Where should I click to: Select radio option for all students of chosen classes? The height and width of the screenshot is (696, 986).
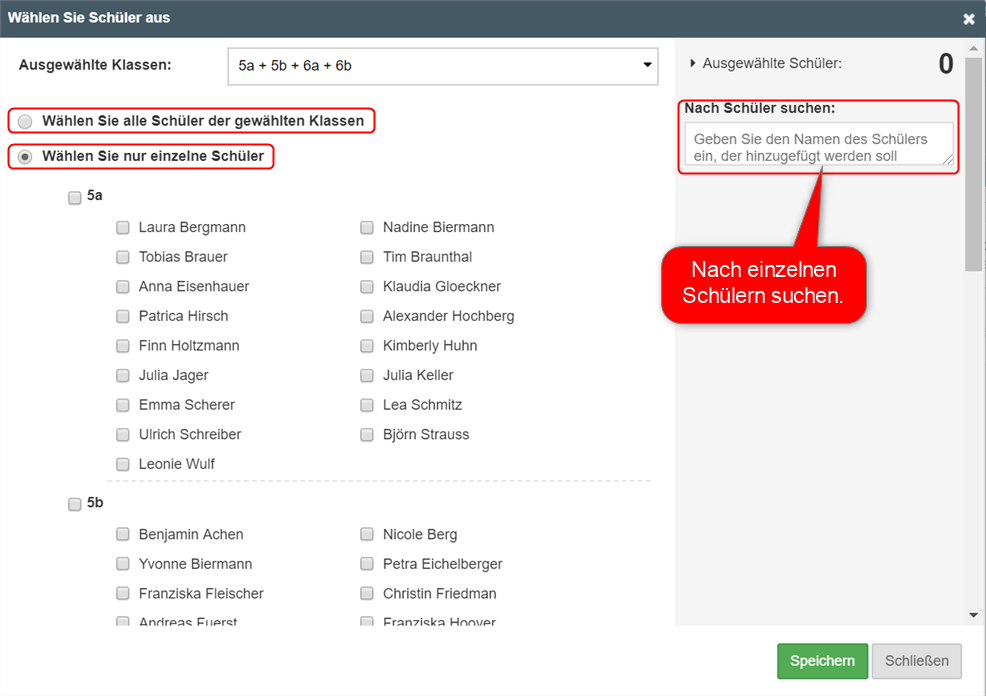[25, 121]
